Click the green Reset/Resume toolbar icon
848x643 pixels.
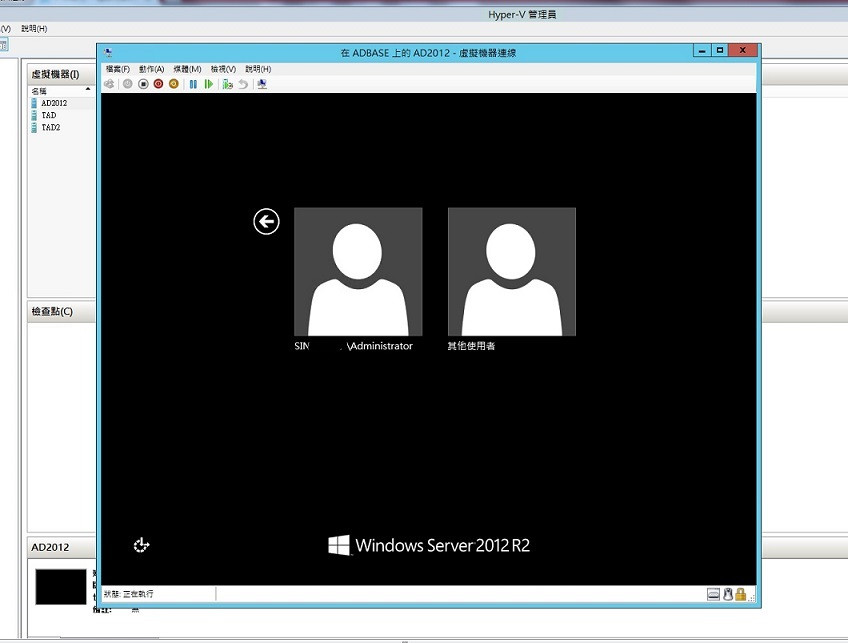208,84
